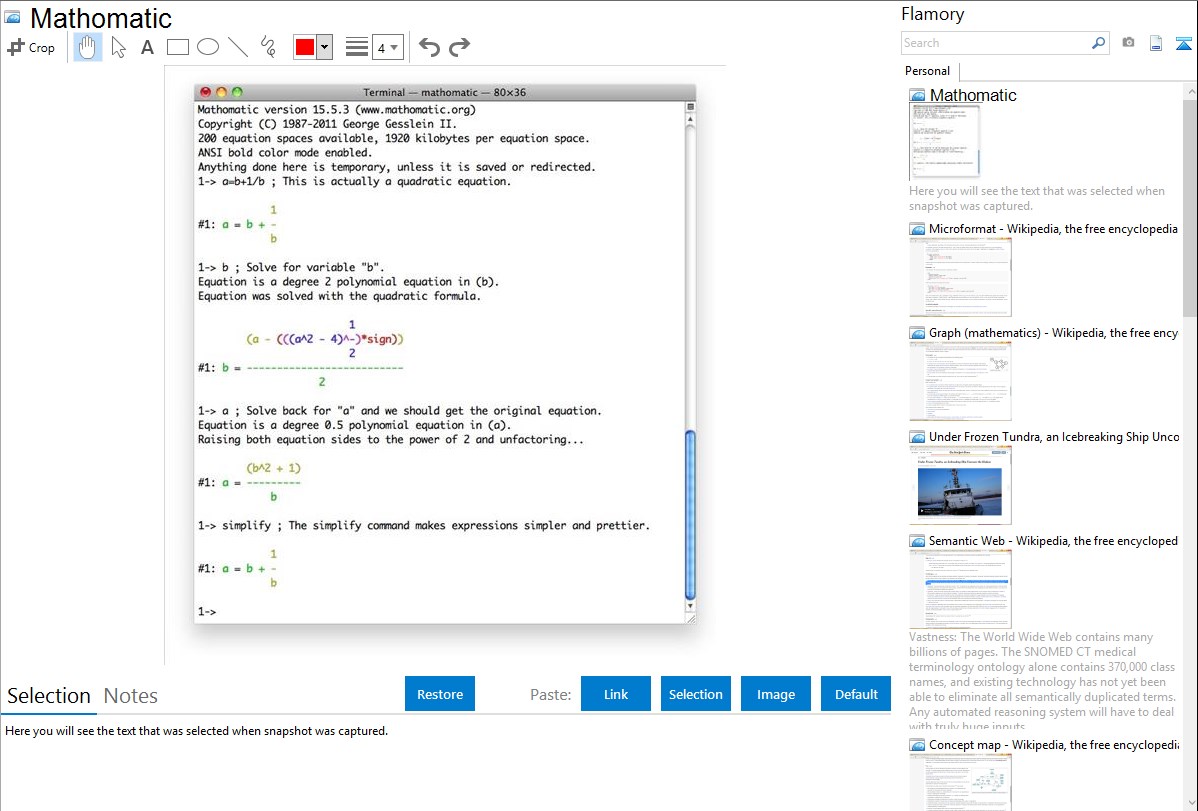Open the Graph (mathematics) snapshot thumbnail
The width and height of the screenshot is (1198, 811).
960,381
